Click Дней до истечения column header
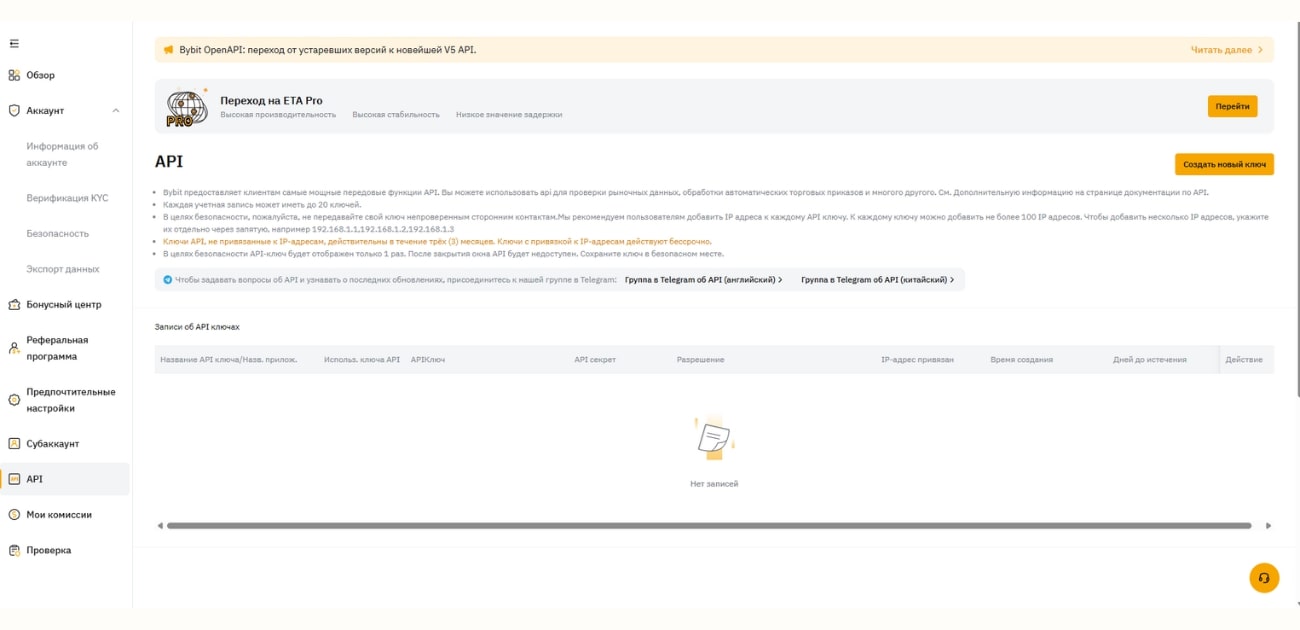Image resolution: width=1300 pixels, height=630 pixels. pyautogui.click(x=1150, y=359)
